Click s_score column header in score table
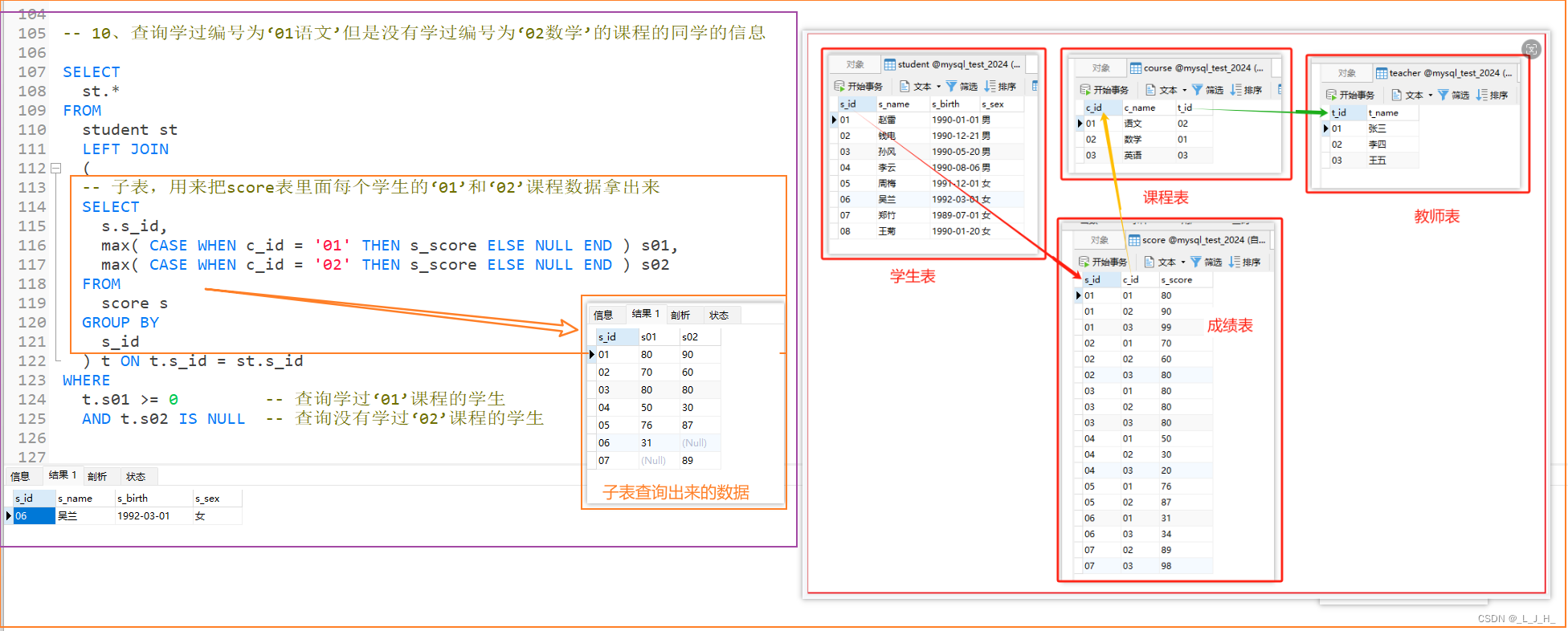The width and height of the screenshot is (1568, 631). tap(1186, 279)
